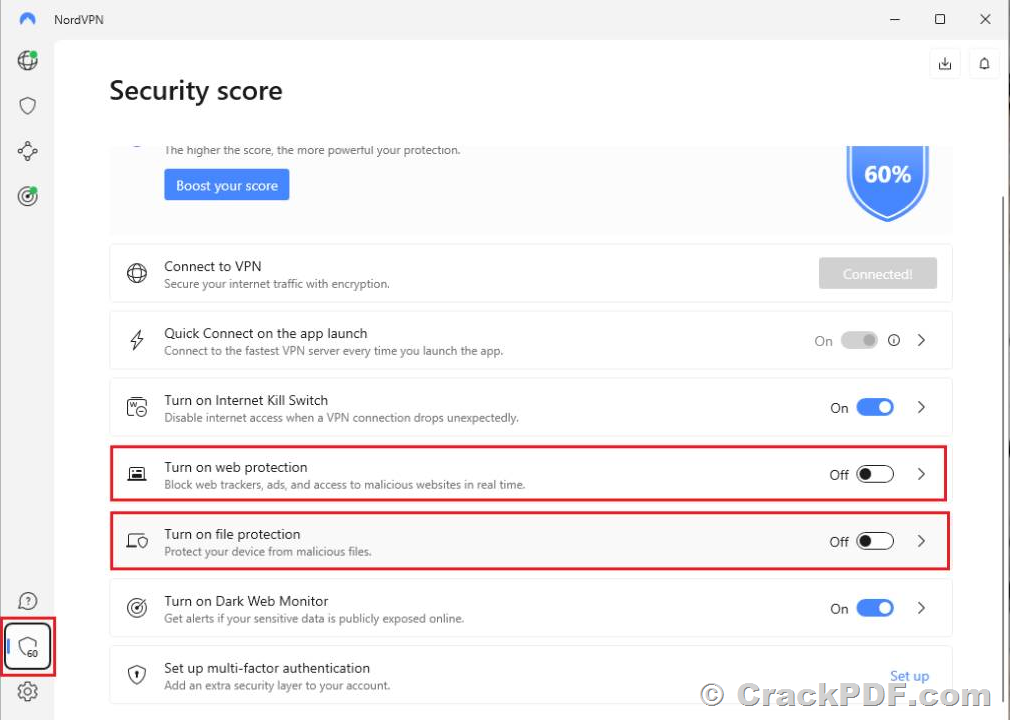Enable the web protection toggle
Viewport: 1010px width, 720px height.
[875, 475]
